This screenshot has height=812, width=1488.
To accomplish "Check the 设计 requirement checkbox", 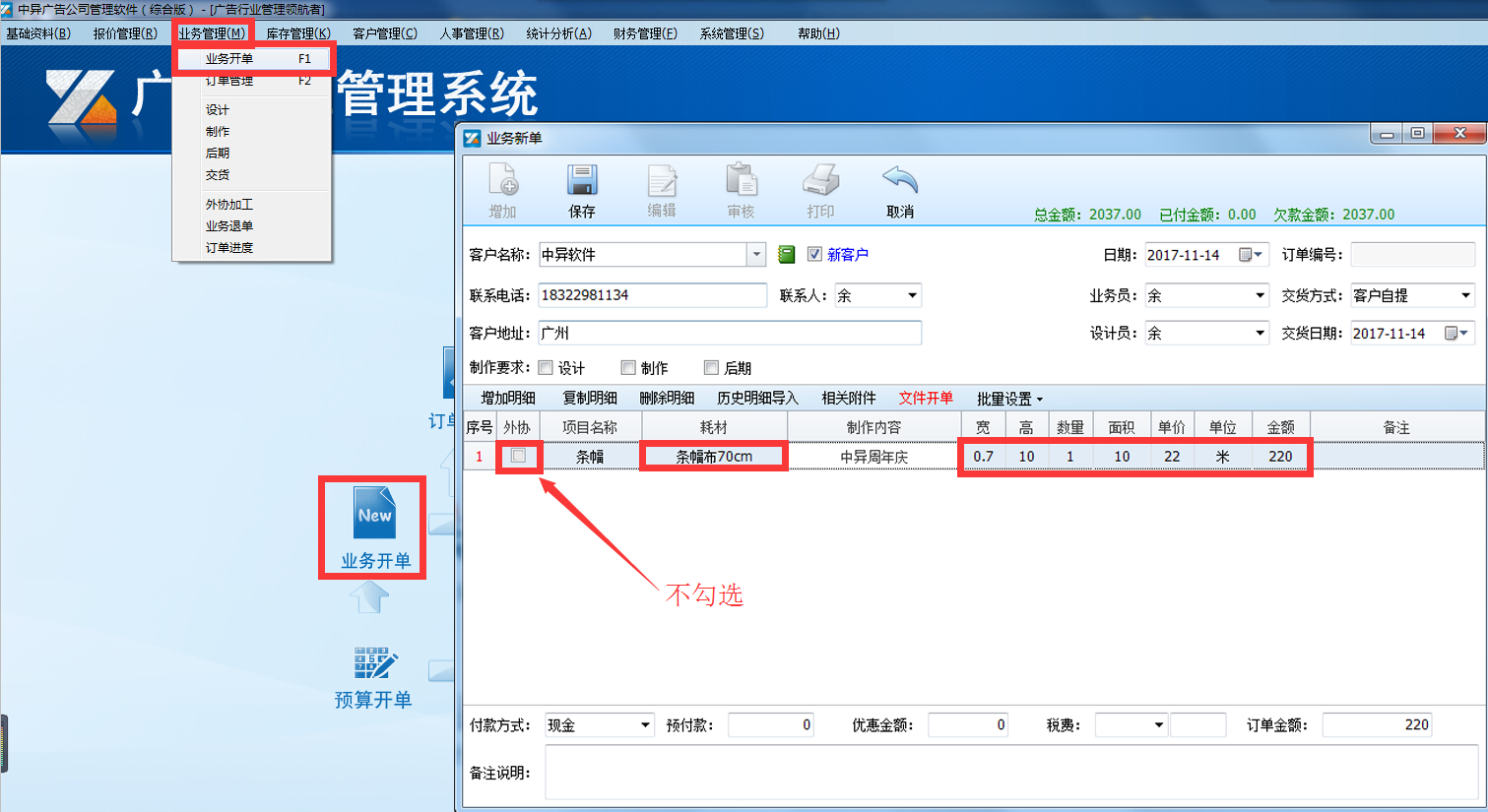I will tap(546, 367).
